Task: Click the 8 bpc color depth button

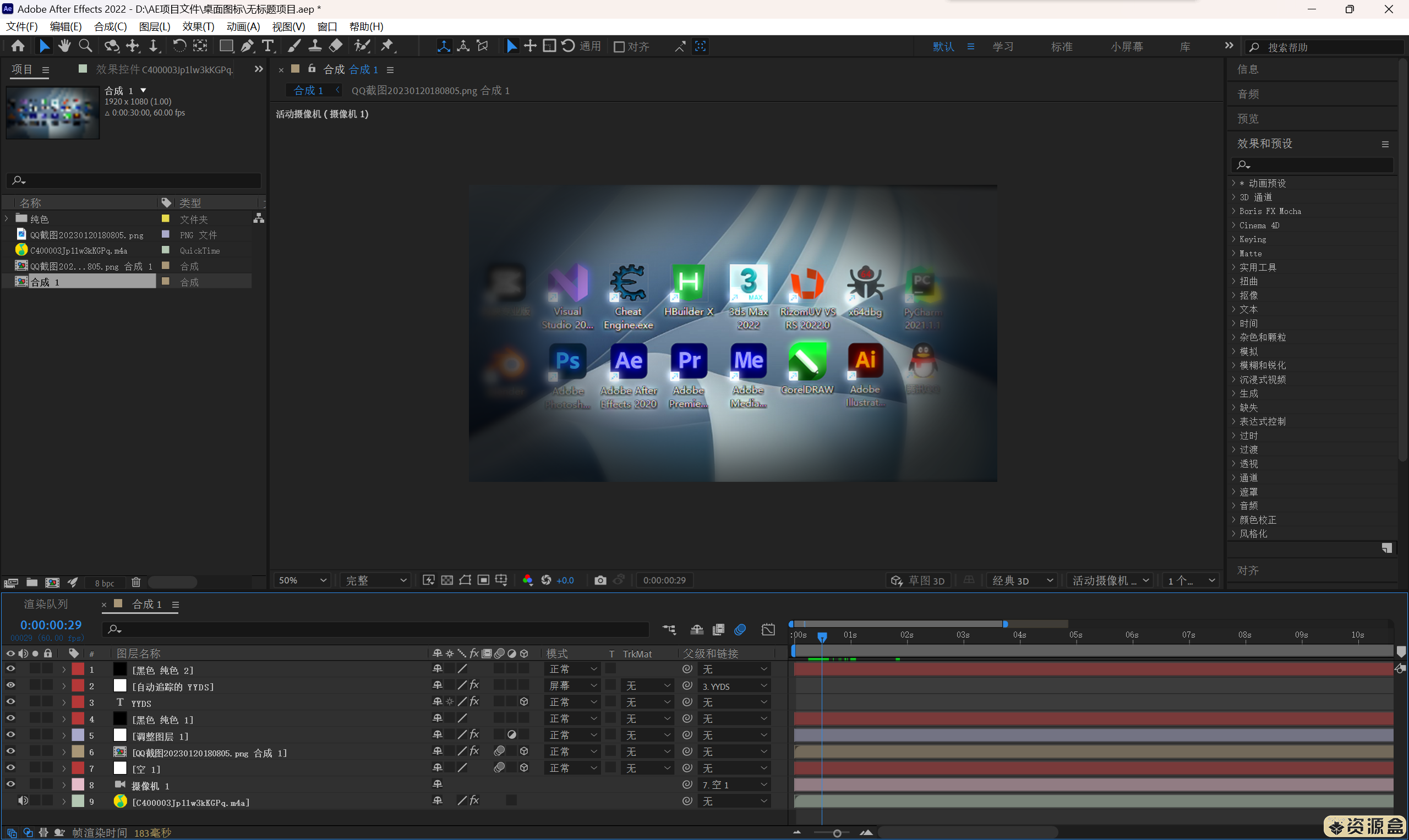Action: (x=104, y=583)
